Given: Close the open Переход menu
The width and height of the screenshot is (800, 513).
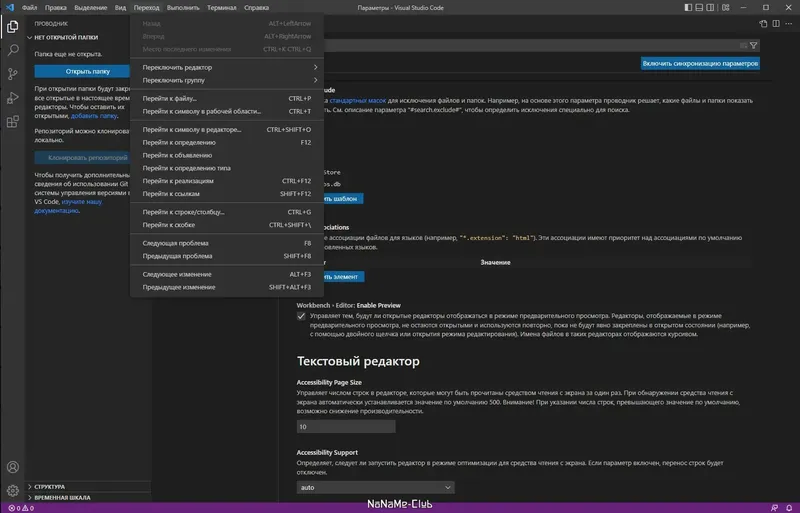Looking at the screenshot, I should click(146, 8).
